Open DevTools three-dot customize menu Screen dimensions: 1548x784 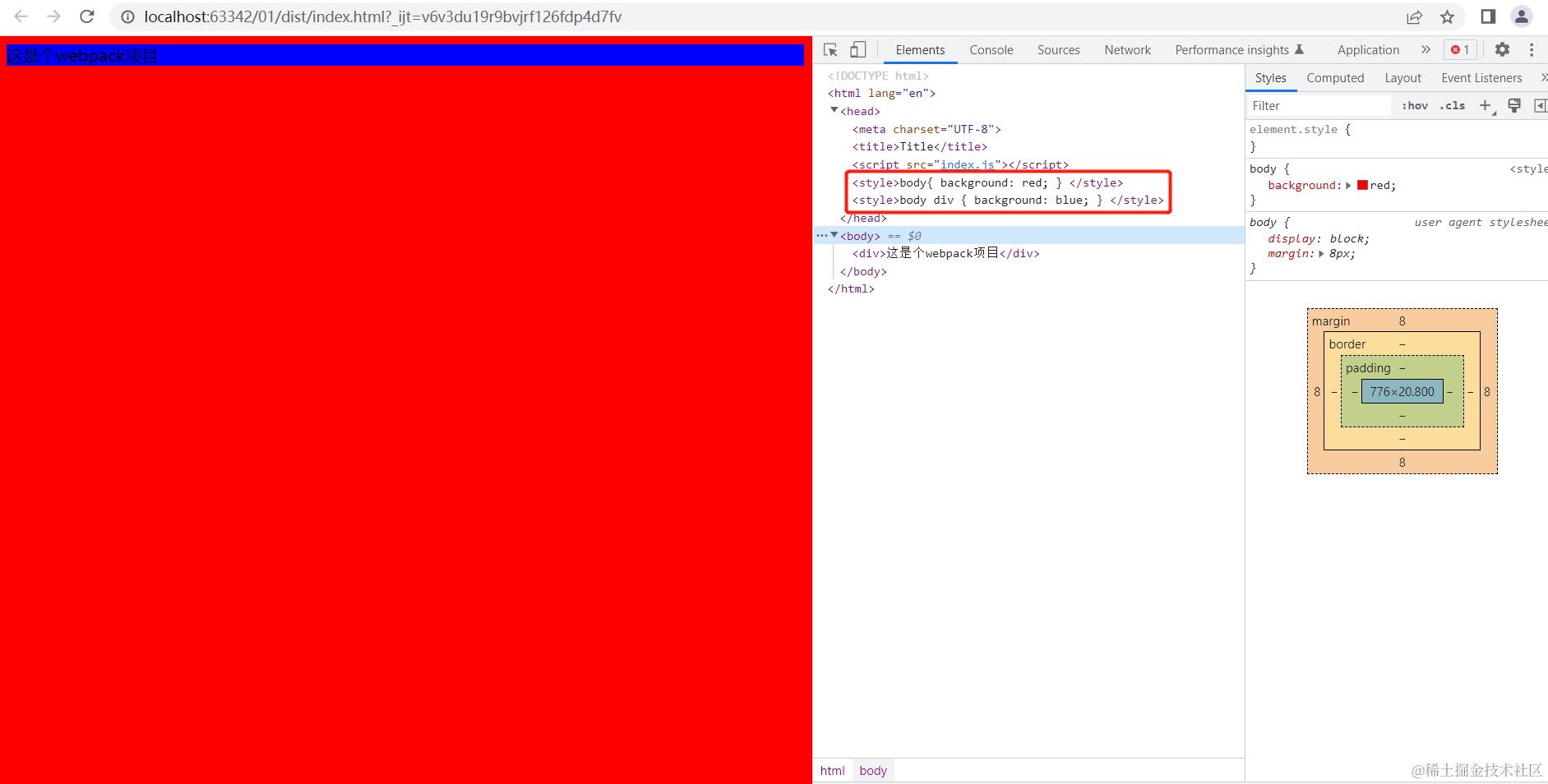click(x=1532, y=50)
